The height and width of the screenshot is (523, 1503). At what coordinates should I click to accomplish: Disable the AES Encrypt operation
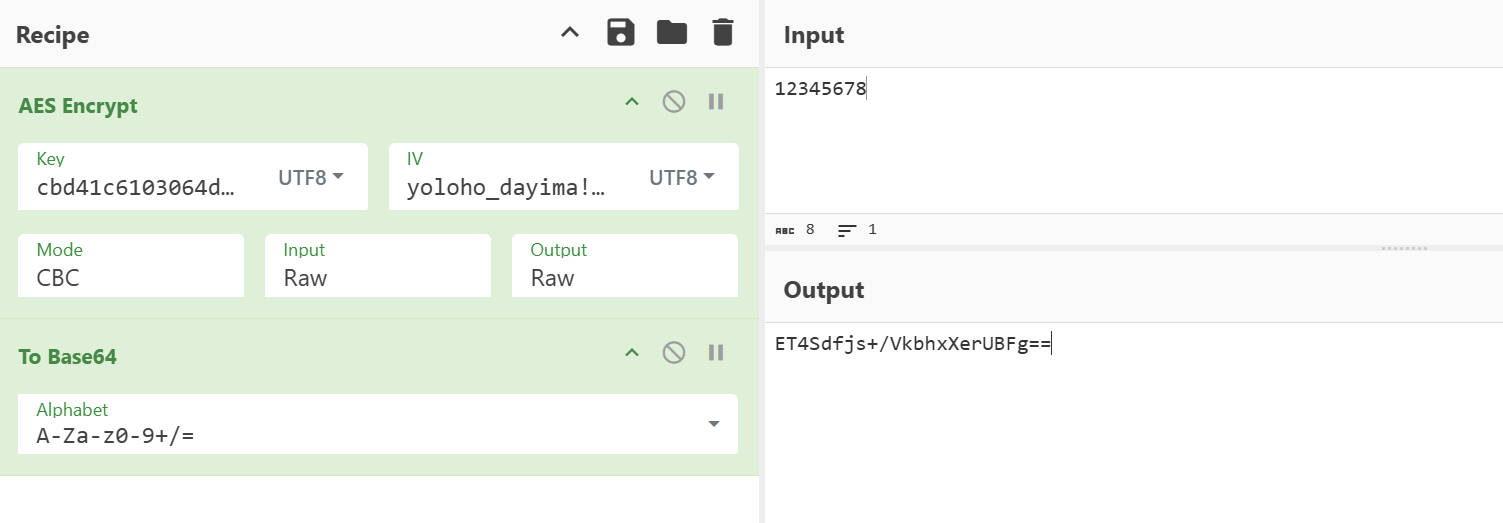tap(674, 101)
